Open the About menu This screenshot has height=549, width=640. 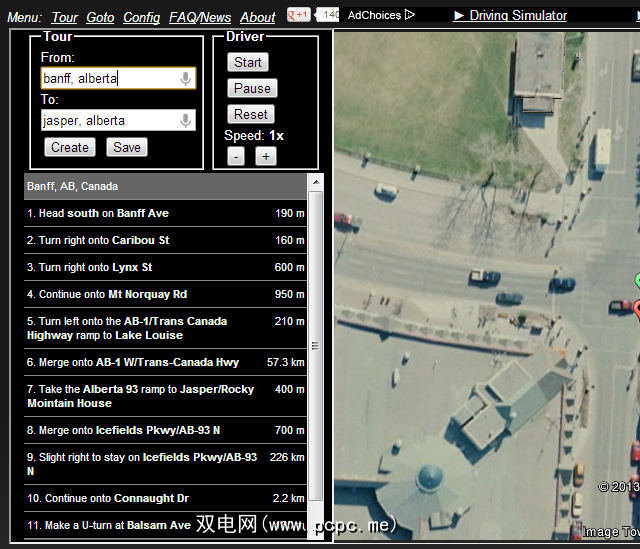point(257,17)
